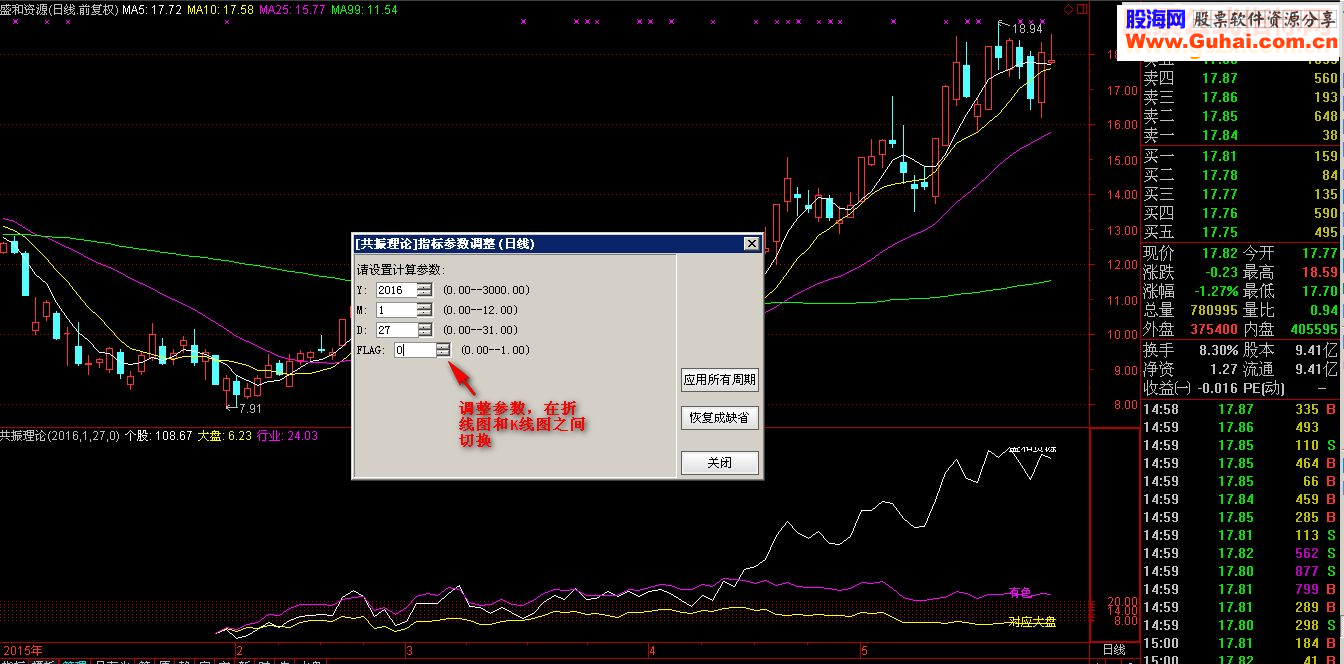Select the 卖二 17.85 order row
Viewport: 1344px width, 664px height.
pos(1240,116)
